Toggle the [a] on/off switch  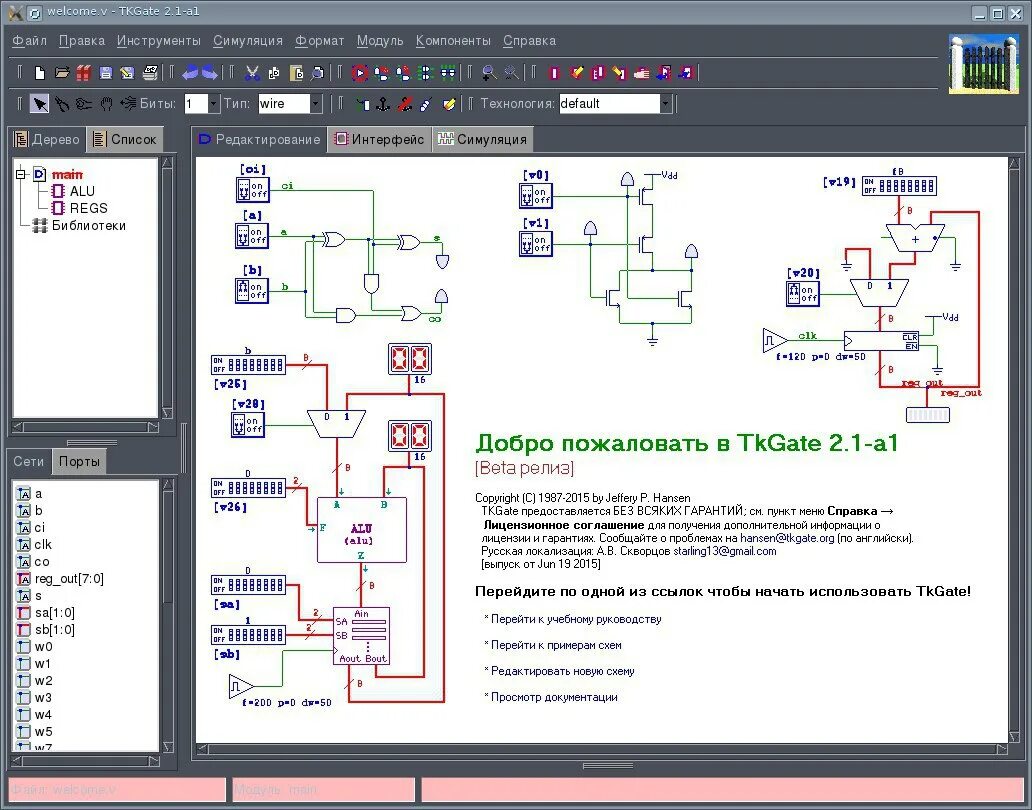click(x=252, y=236)
